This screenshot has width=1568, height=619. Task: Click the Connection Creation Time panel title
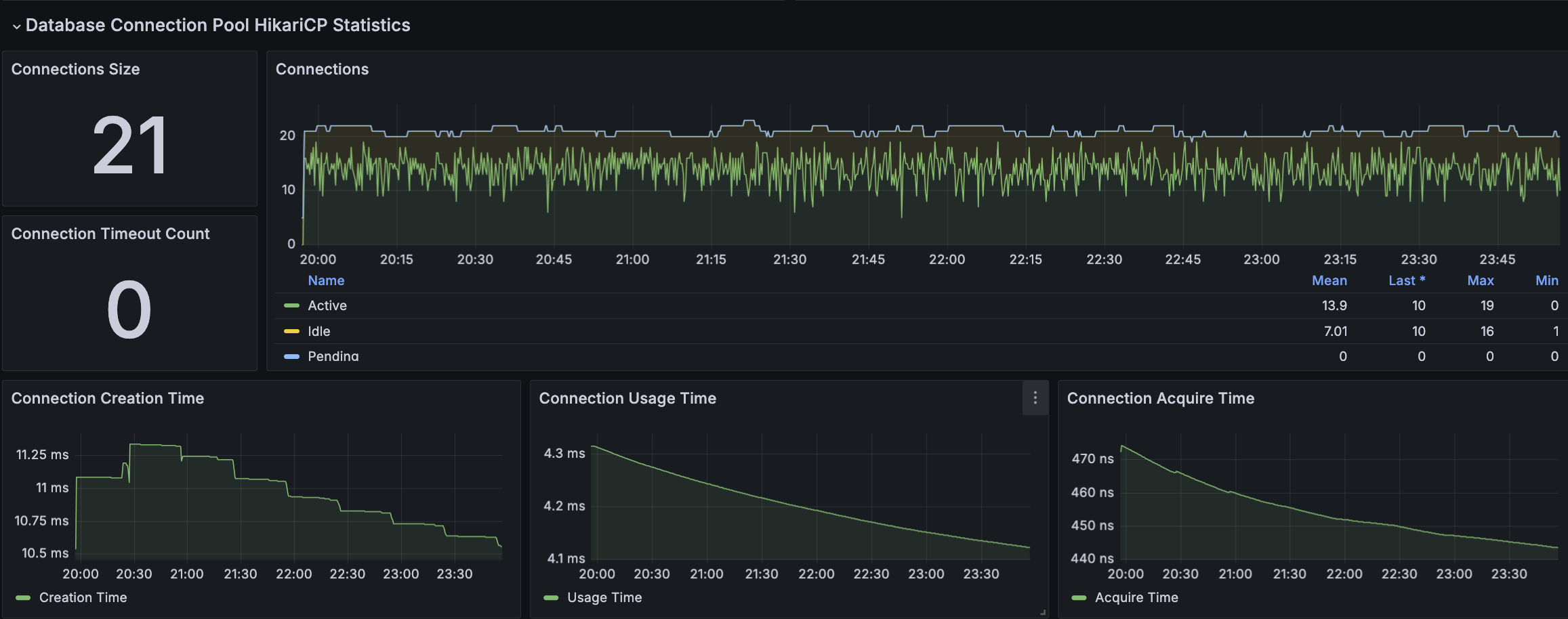tap(108, 398)
